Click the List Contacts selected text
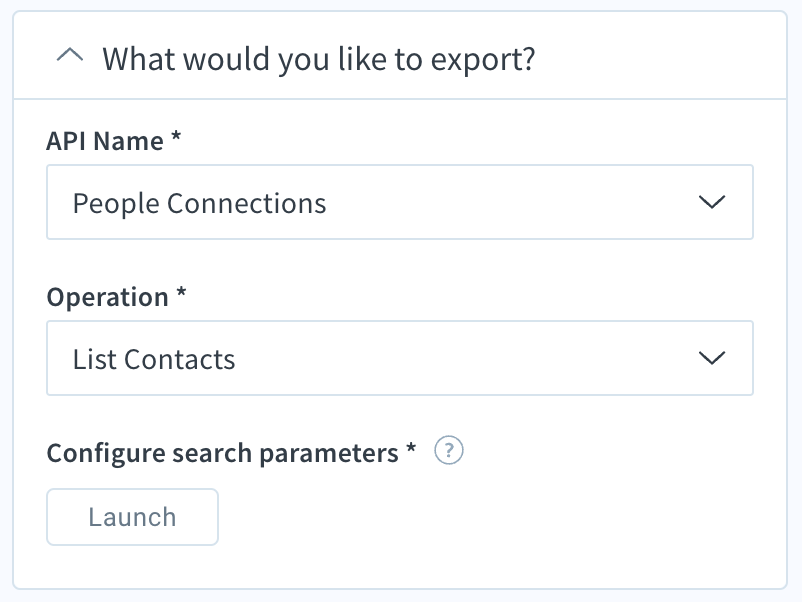 coord(154,360)
